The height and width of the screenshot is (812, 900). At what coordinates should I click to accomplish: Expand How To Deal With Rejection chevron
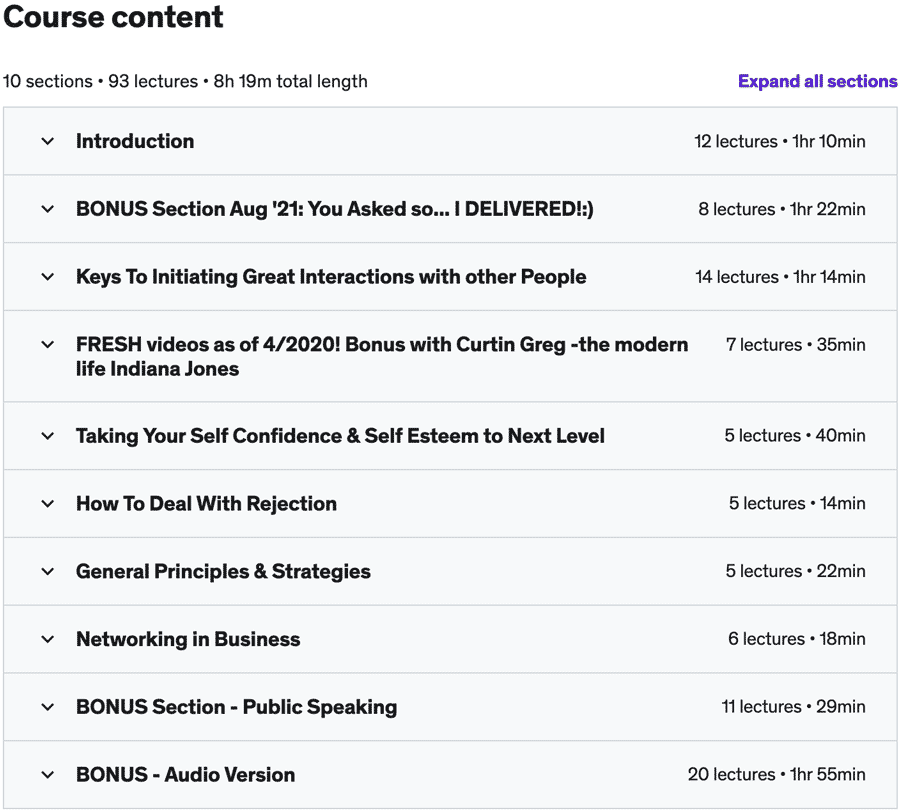pyautogui.click(x=48, y=503)
